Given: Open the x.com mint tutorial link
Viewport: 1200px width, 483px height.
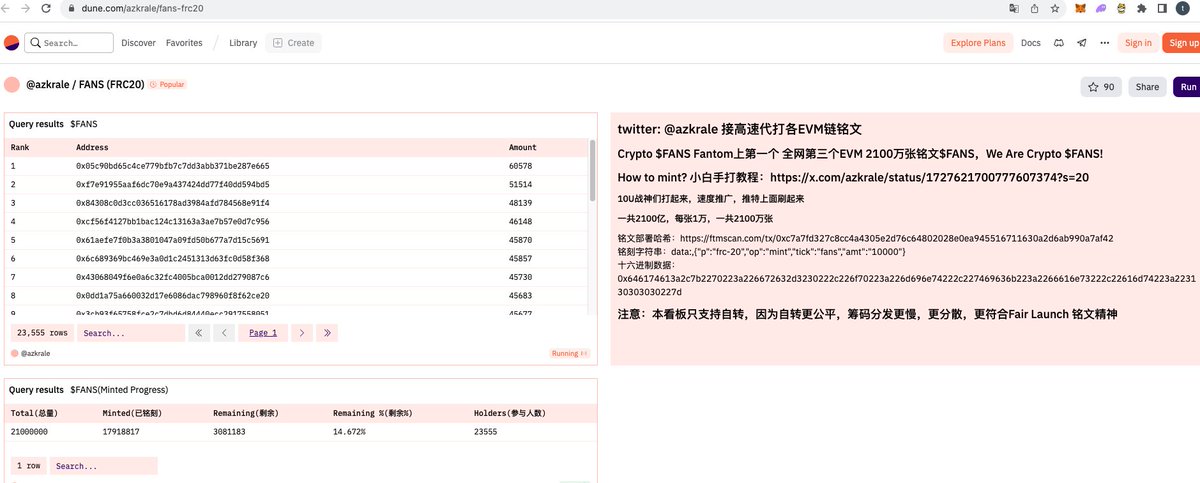Looking at the screenshot, I should pos(929,176).
